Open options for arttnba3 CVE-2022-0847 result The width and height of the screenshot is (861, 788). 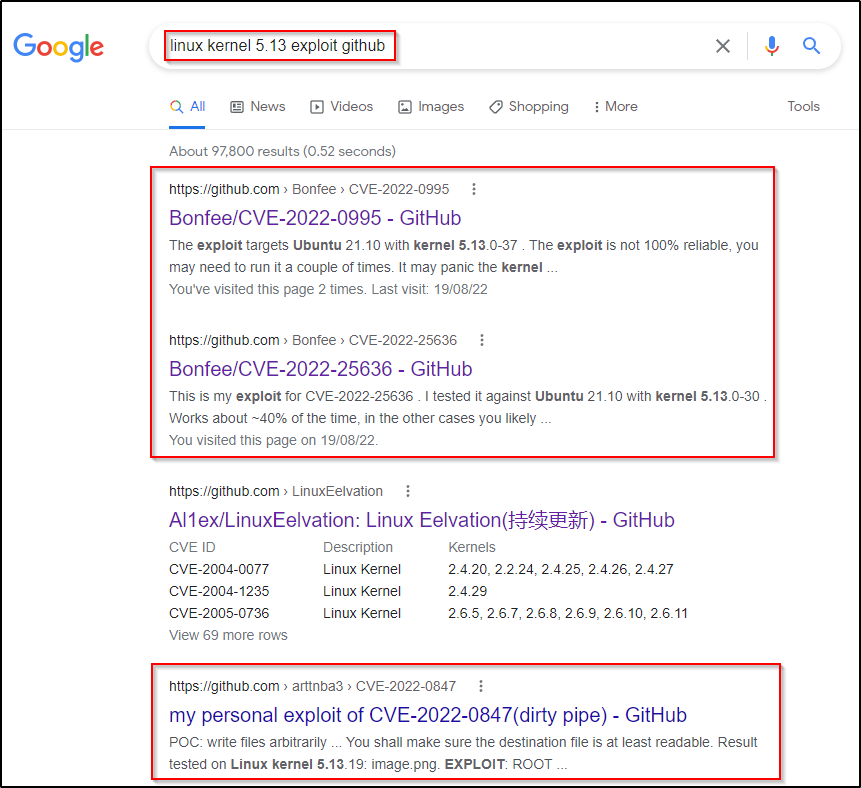coord(481,686)
